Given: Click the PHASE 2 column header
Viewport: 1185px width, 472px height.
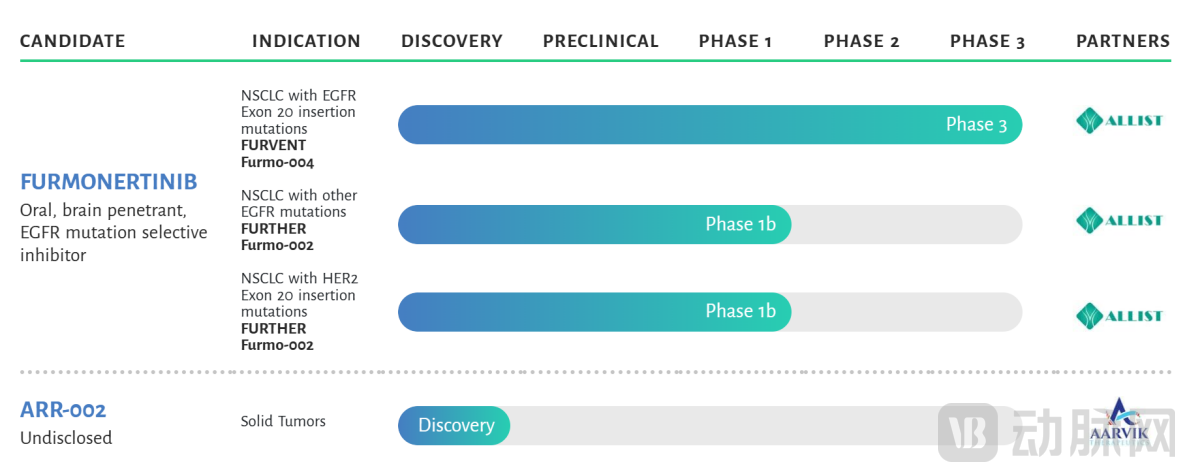Looking at the screenshot, I should click(862, 41).
